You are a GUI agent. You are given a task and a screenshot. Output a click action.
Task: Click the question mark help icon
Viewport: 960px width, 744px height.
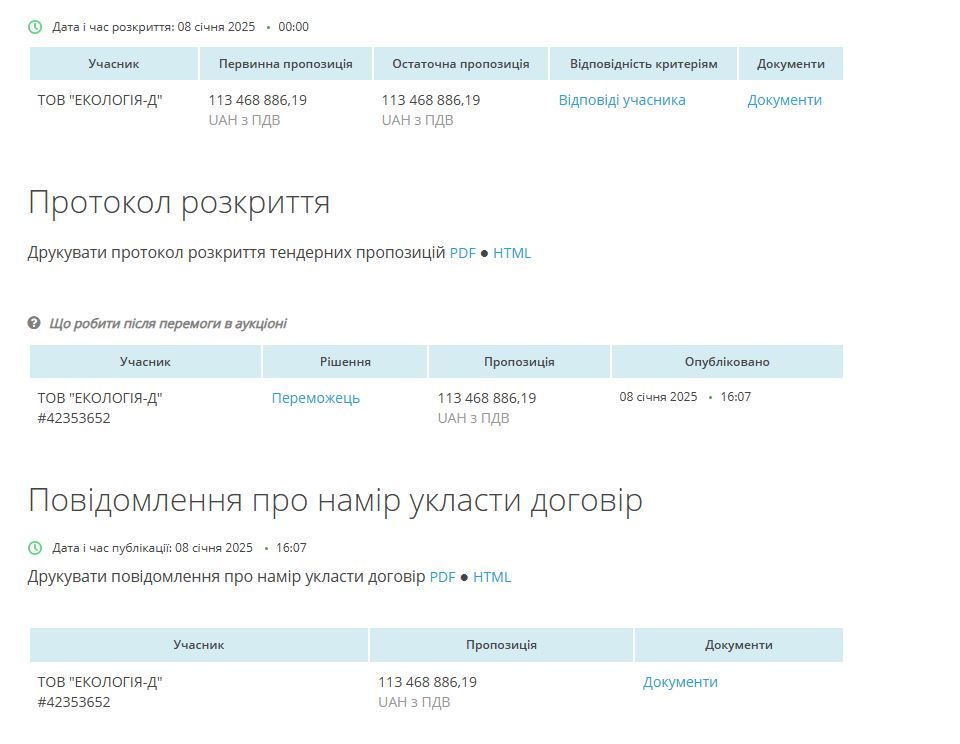click(35, 323)
